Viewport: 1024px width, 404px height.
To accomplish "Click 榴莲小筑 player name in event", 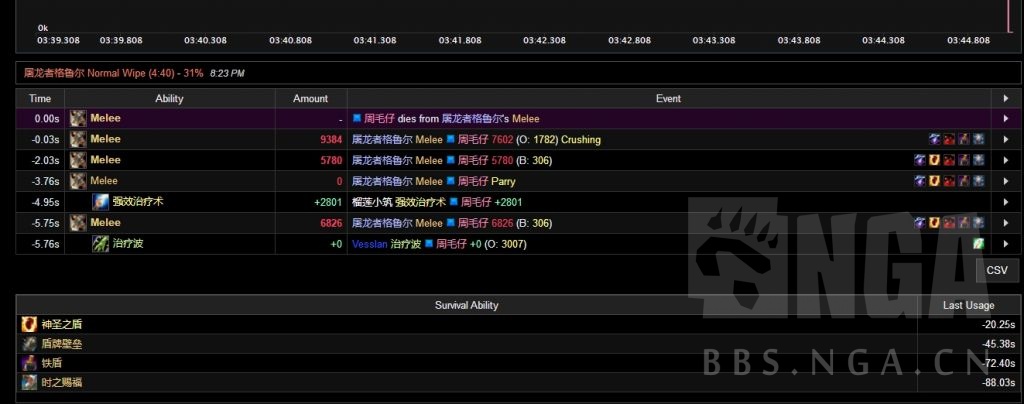I will pos(371,202).
